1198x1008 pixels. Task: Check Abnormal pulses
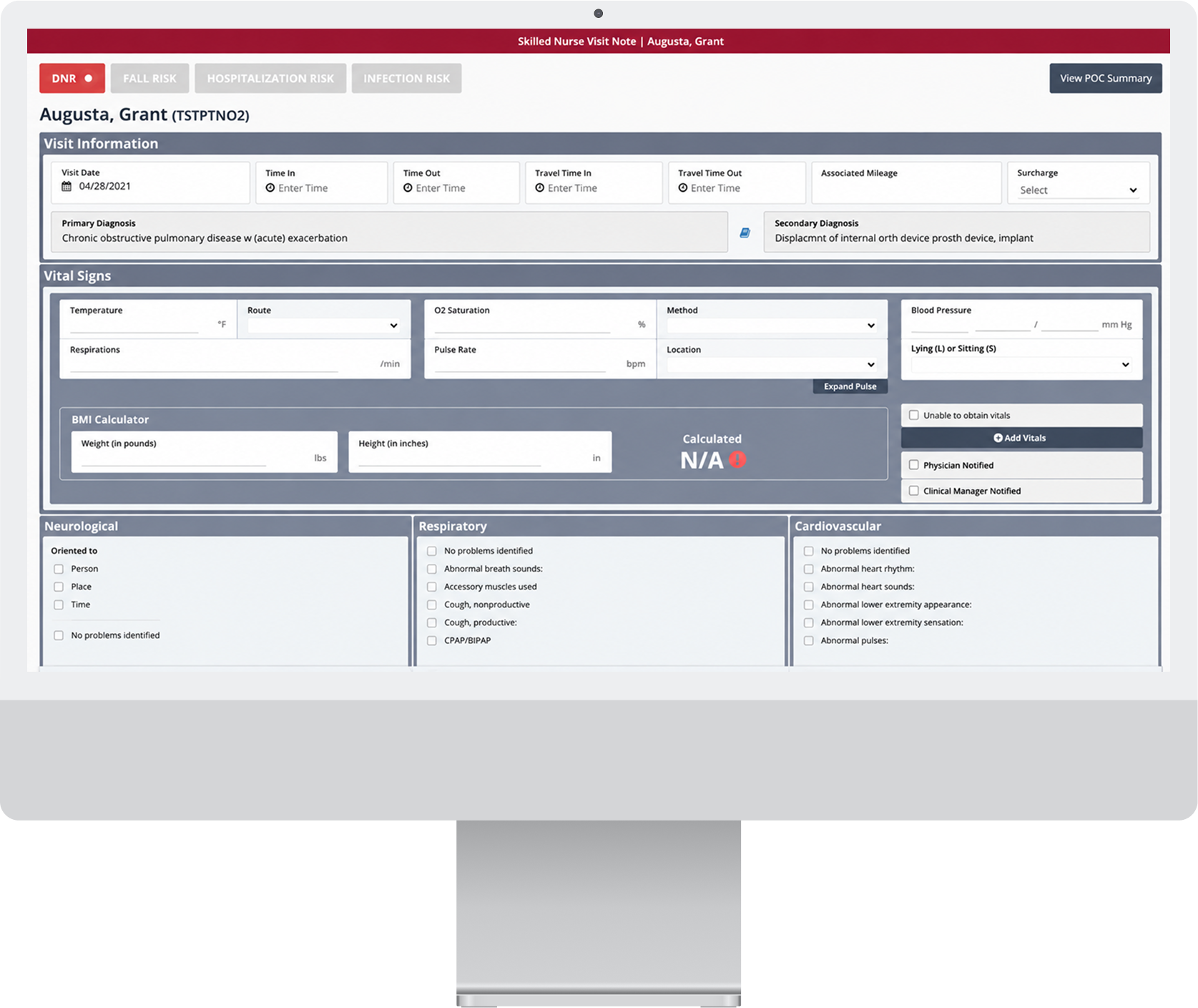click(x=809, y=640)
